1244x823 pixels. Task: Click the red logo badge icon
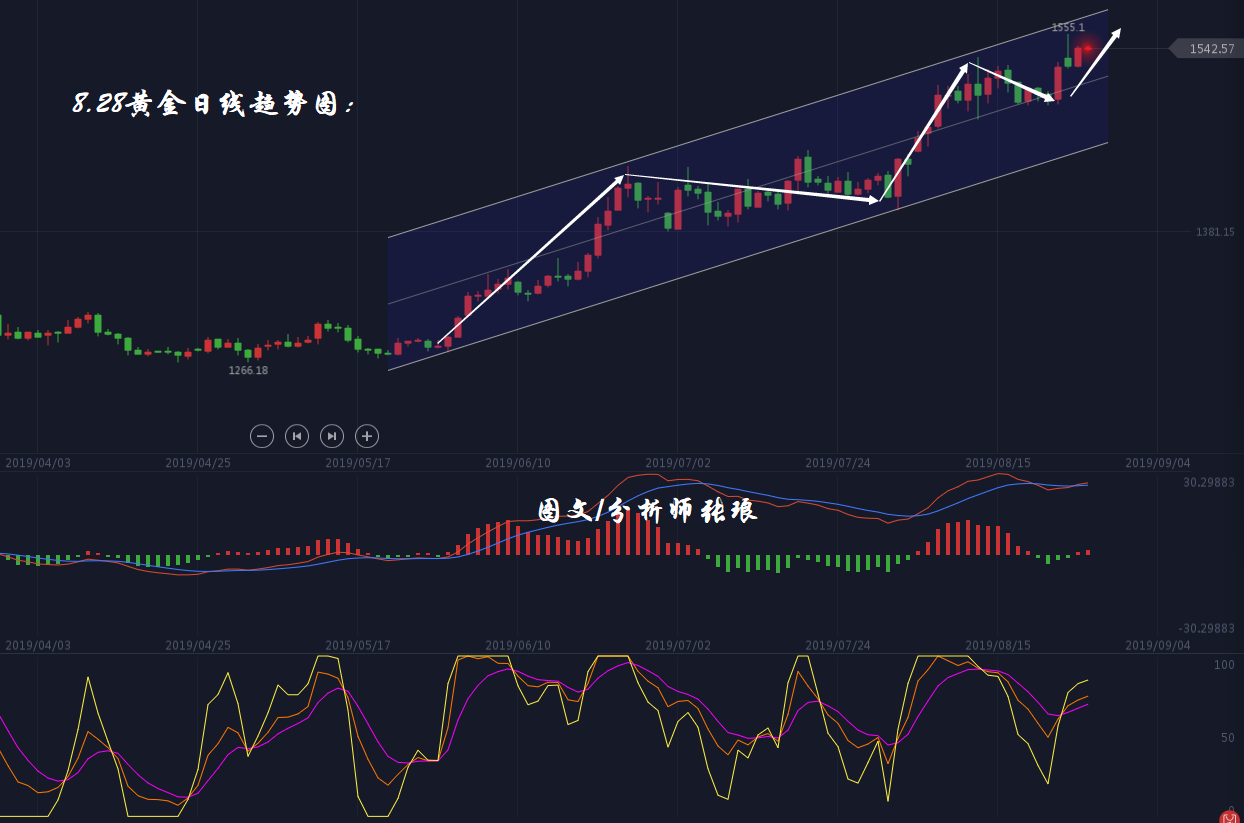point(1229,817)
